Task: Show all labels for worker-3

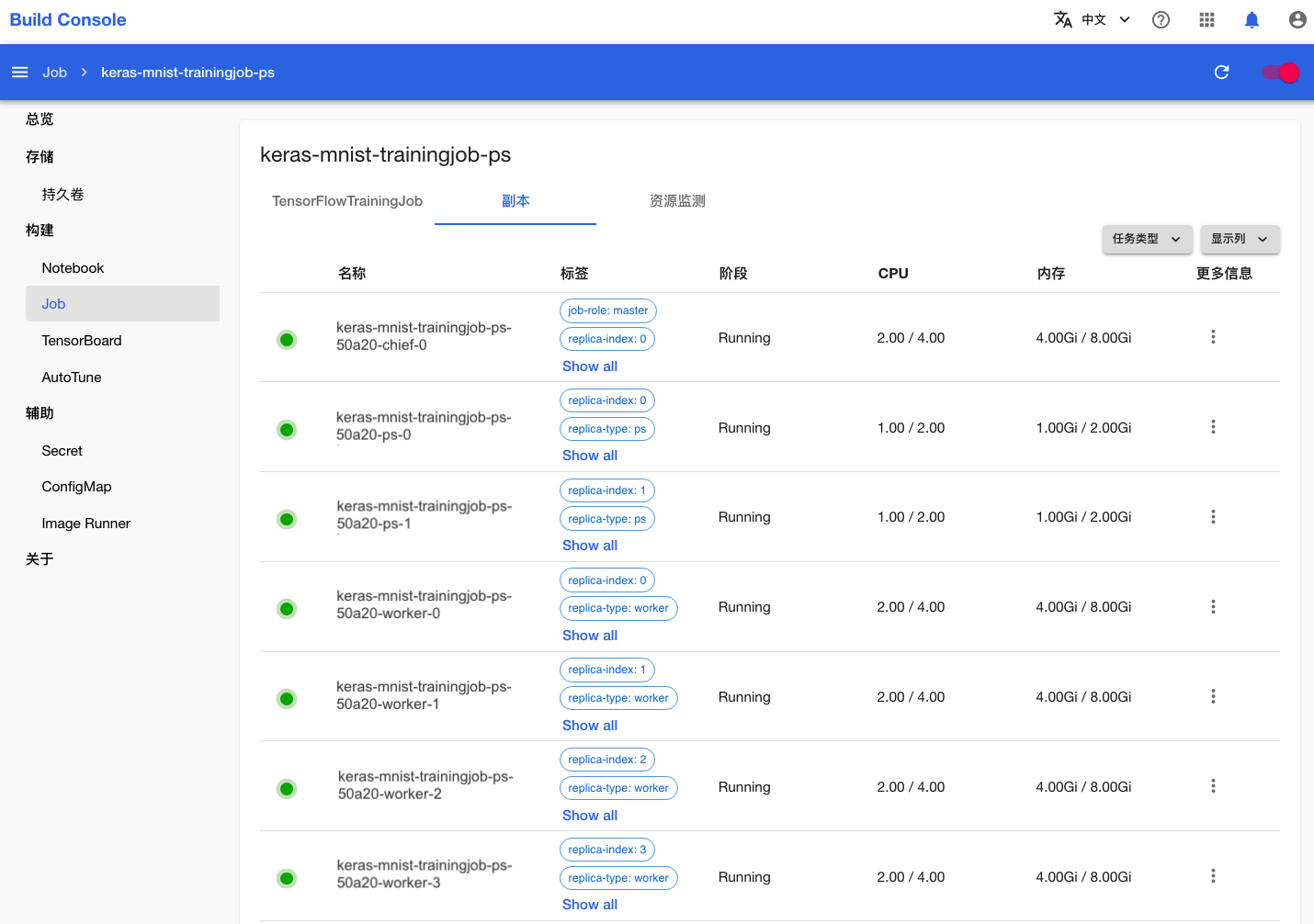Action: pos(590,905)
